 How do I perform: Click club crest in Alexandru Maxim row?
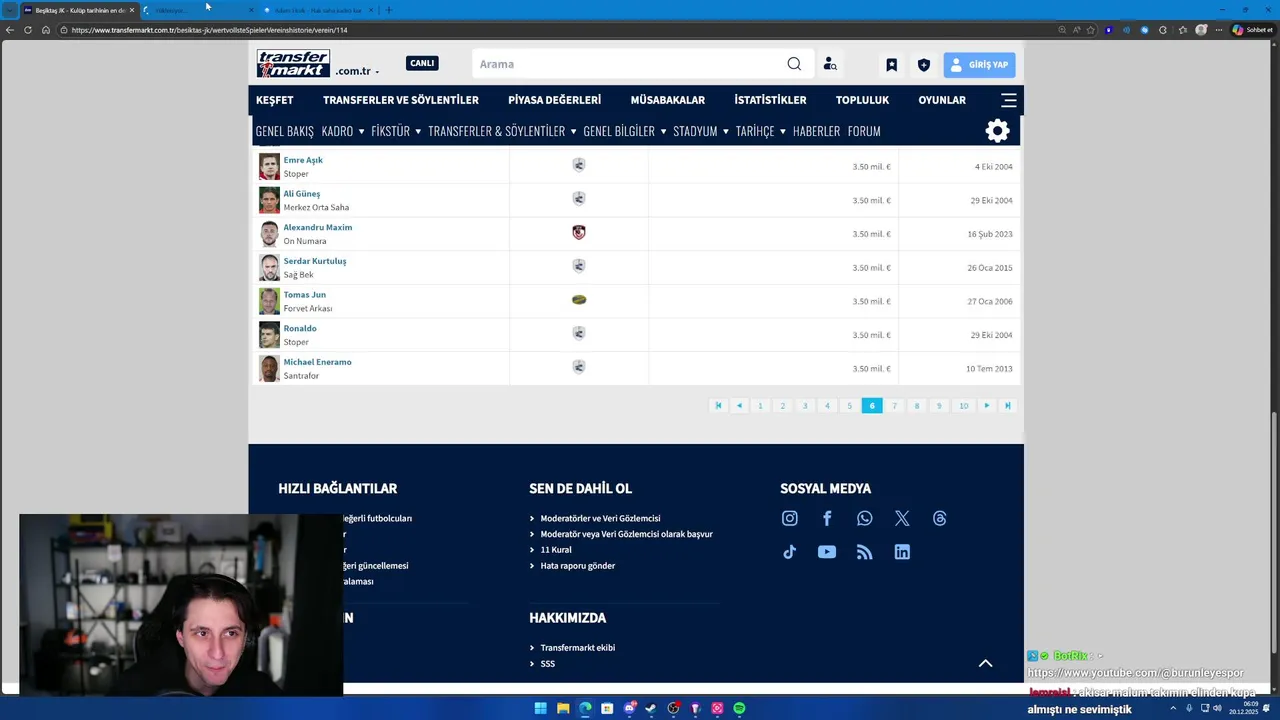[x=579, y=232]
